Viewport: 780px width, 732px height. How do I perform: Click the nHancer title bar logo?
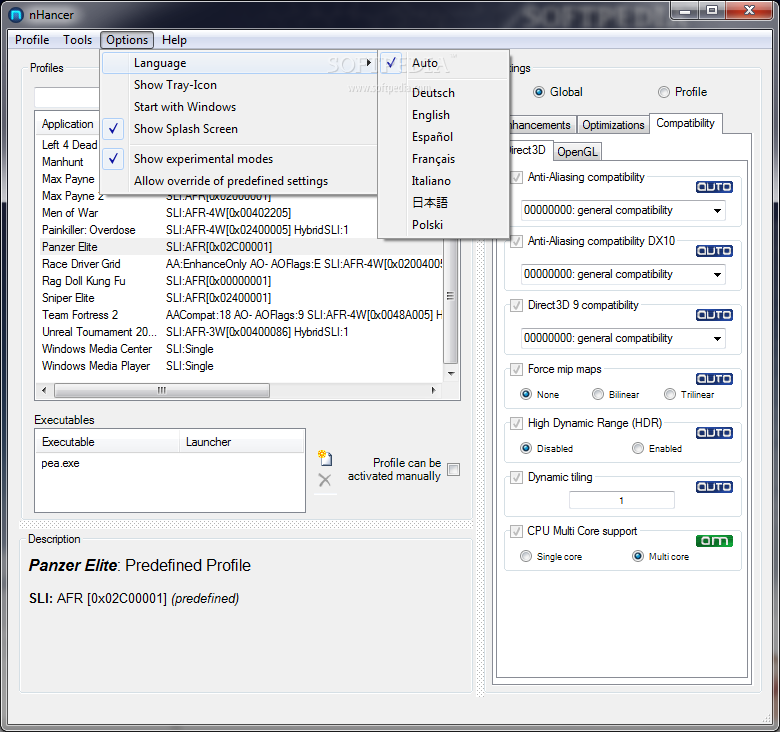point(16,15)
